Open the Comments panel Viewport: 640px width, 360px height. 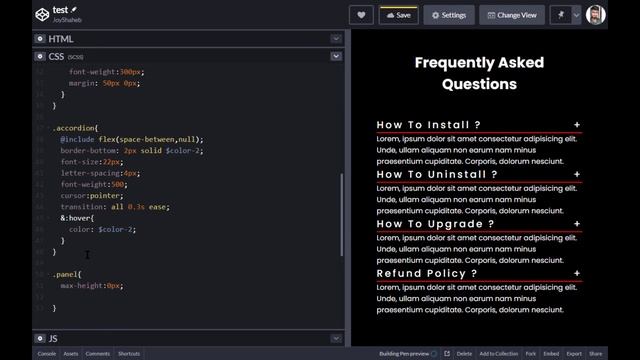98,354
